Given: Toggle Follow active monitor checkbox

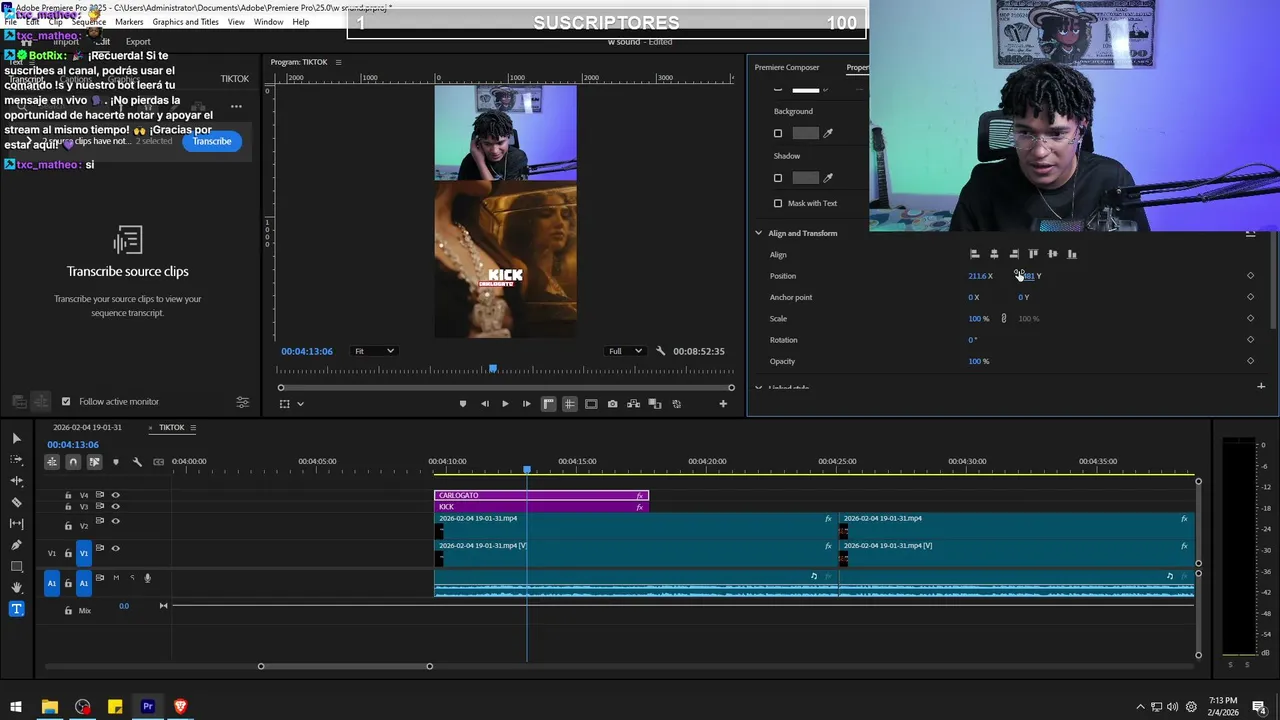Looking at the screenshot, I should 66,401.
